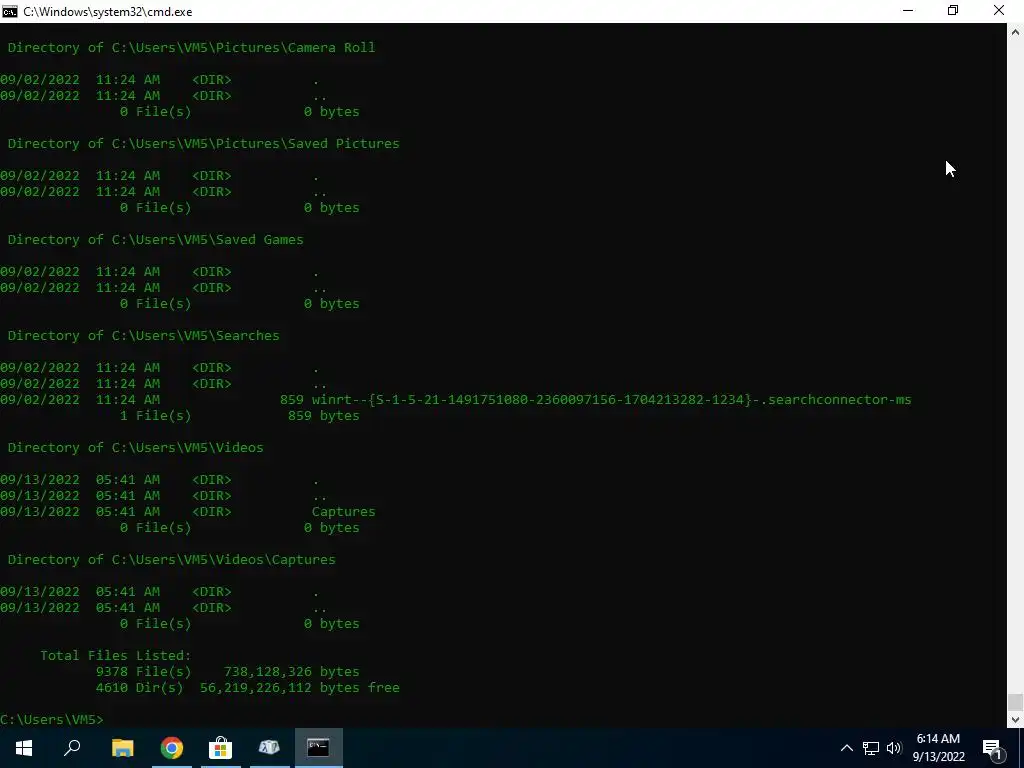Click 'Directory of C:\Users\VM5\Pictures\Saved Pictures' line

click(203, 143)
